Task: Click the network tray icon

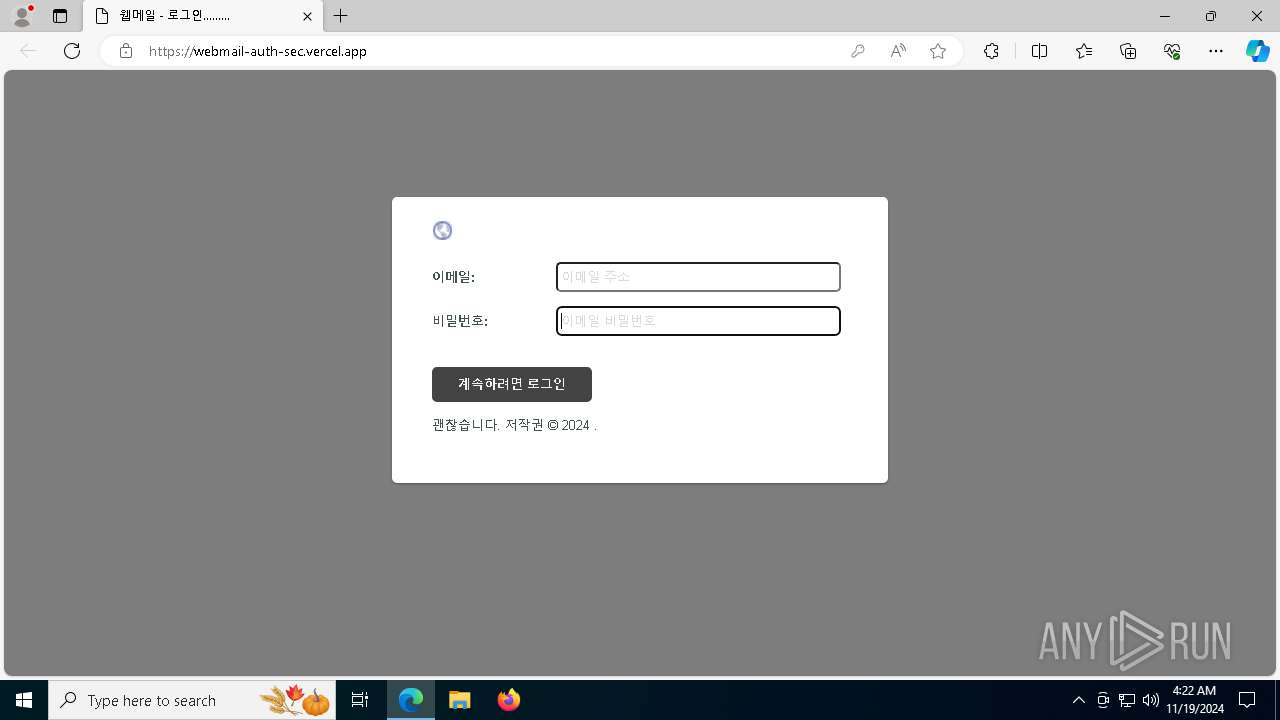Action: pyautogui.click(x=1127, y=700)
